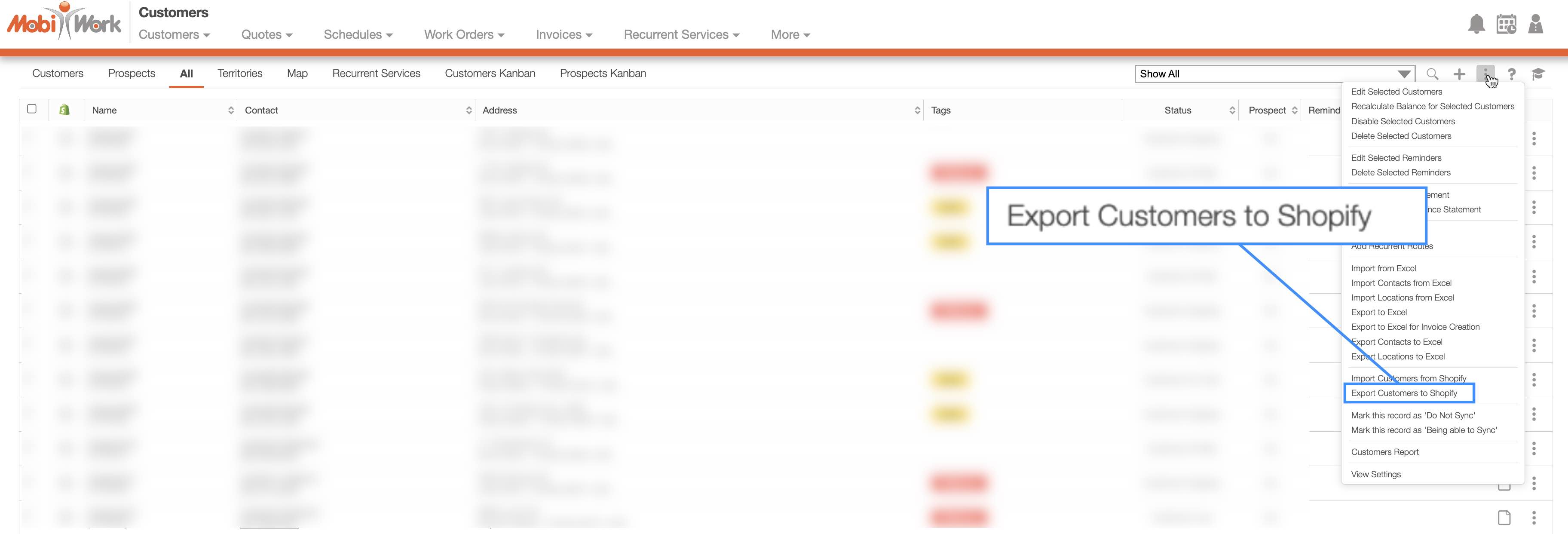Expand the Show All filter dropdown

coord(1404,74)
